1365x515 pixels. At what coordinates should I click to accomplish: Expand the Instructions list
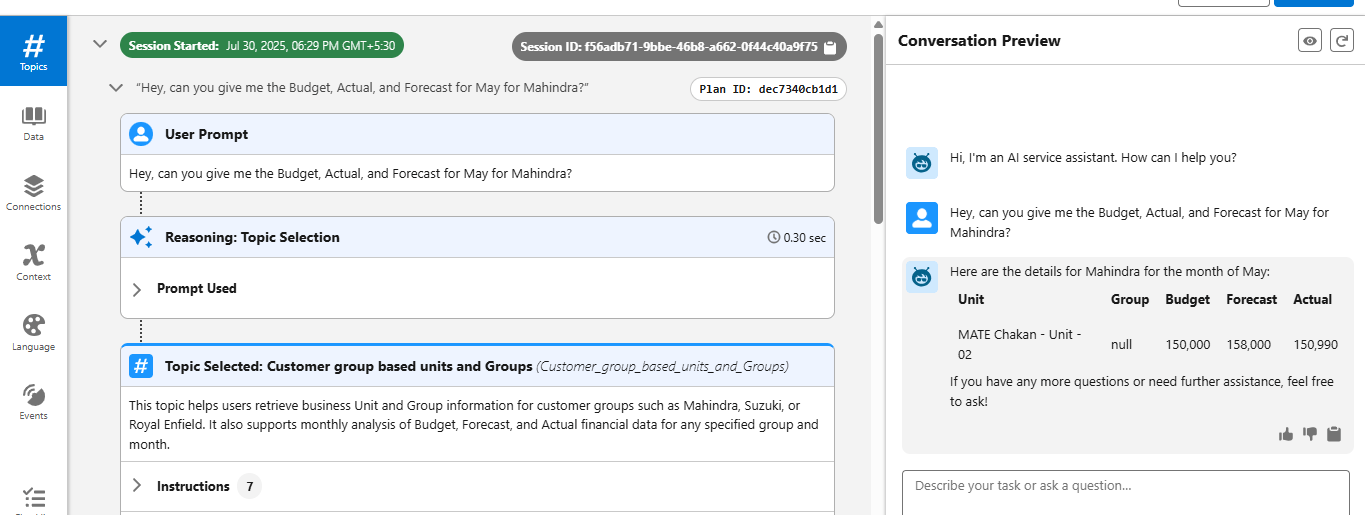click(138, 486)
